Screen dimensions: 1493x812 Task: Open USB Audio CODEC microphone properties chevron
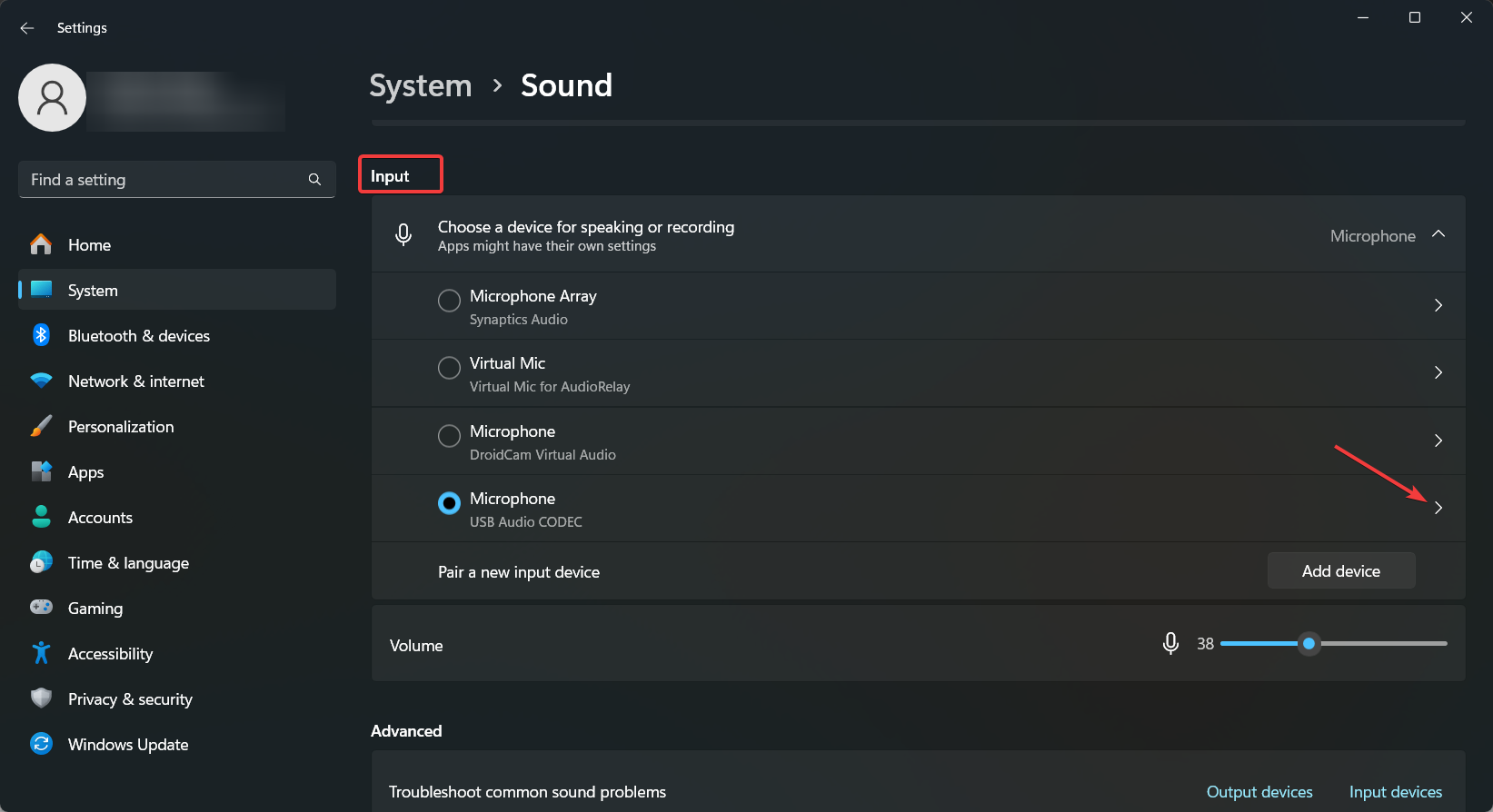pyautogui.click(x=1438, y=508)
